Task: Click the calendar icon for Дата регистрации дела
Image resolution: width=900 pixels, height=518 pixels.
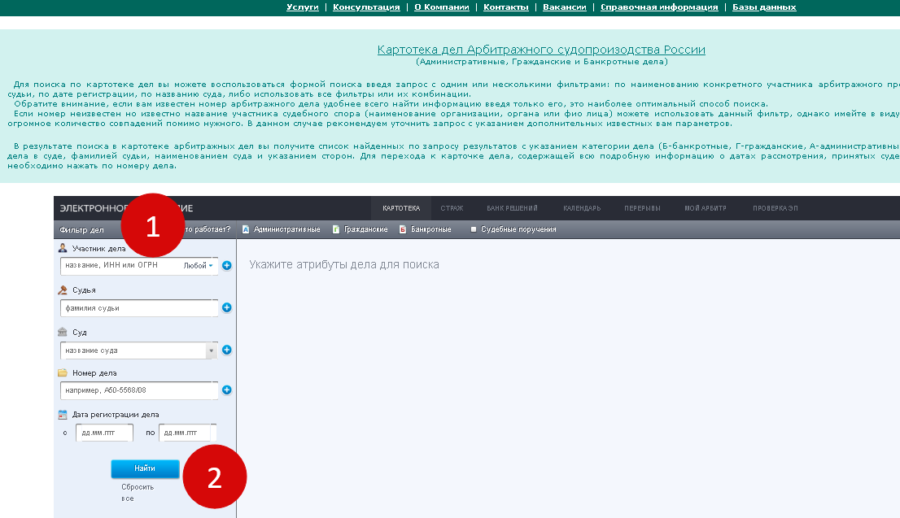Action: click(x=63, y=414)
